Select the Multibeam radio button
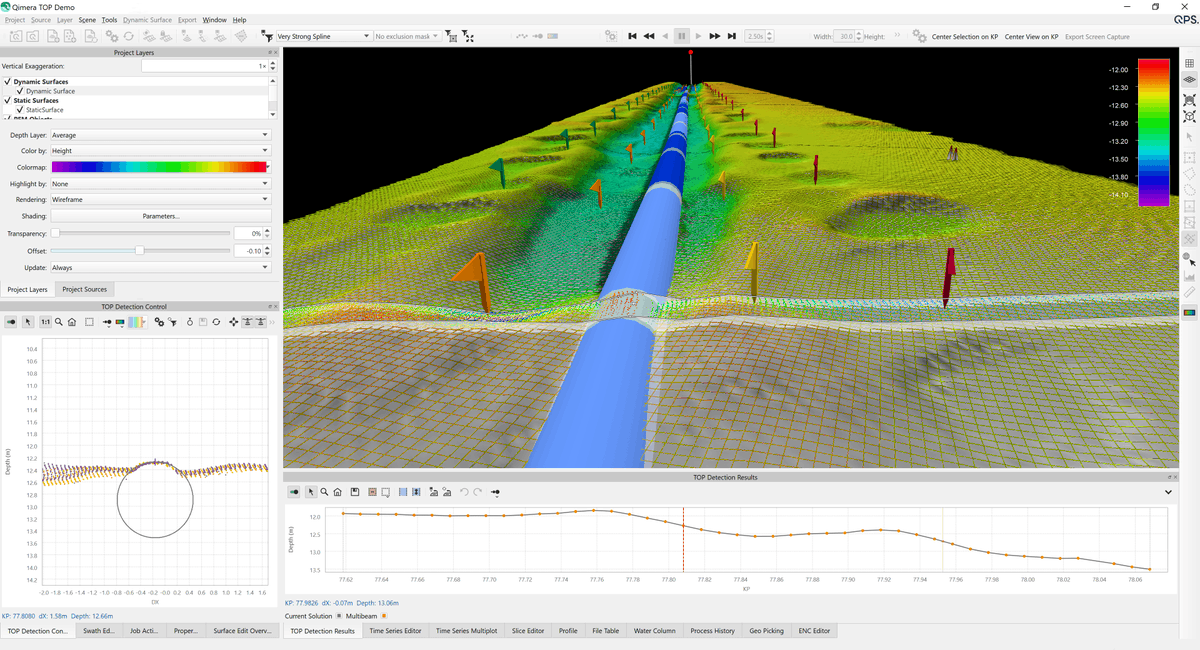The image size is (1200, 650). [x=384, y=616]
